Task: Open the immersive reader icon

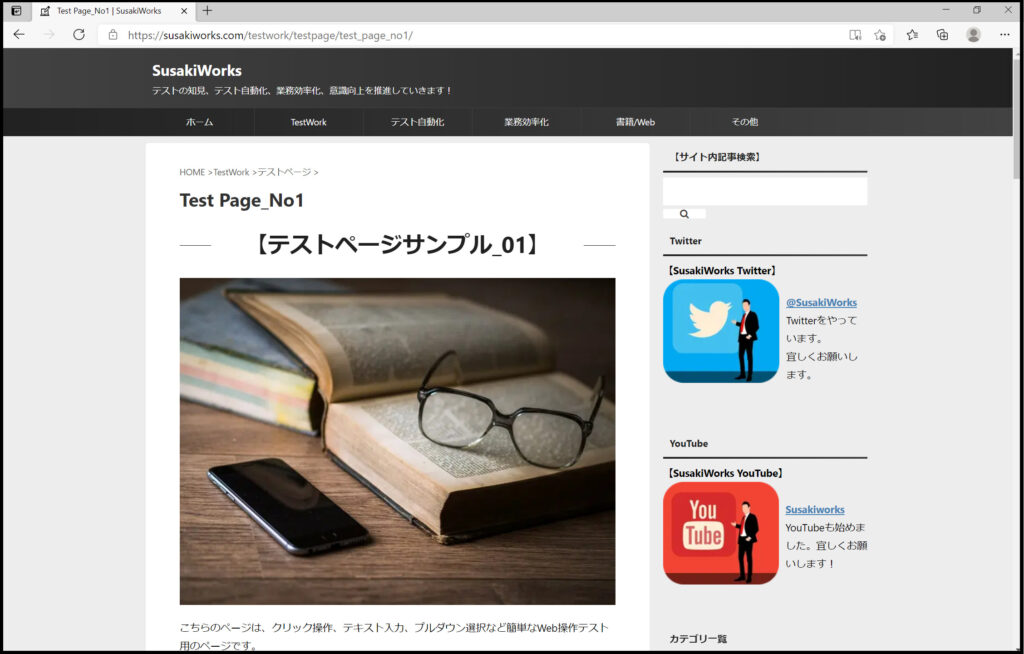Action: (x=855, y=35)
